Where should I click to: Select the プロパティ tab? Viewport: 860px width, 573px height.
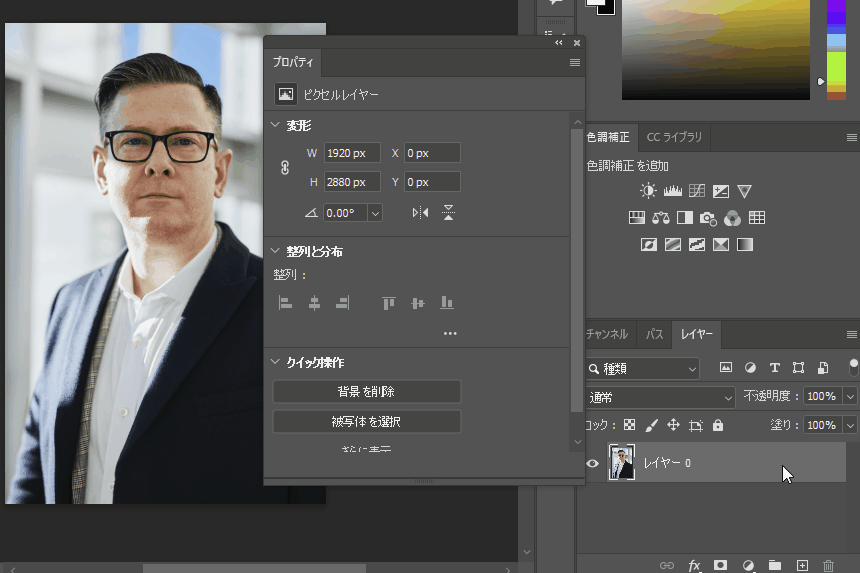click(293, 63)
